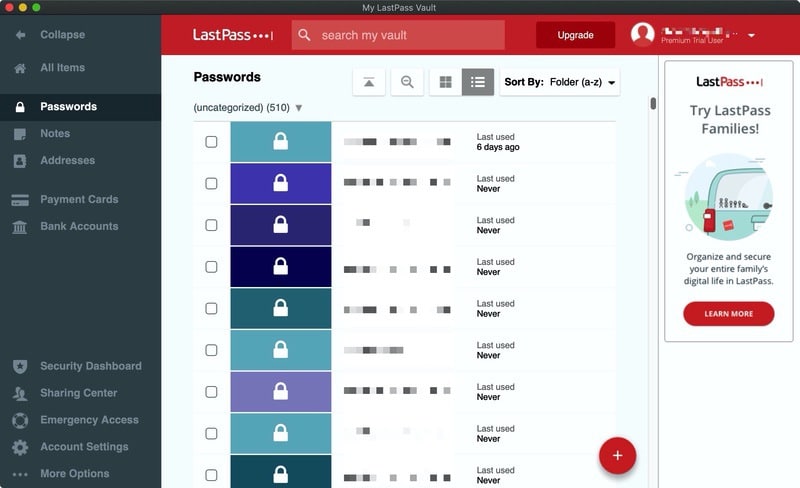Click the lavender purple lock tile

click(281, 392)
